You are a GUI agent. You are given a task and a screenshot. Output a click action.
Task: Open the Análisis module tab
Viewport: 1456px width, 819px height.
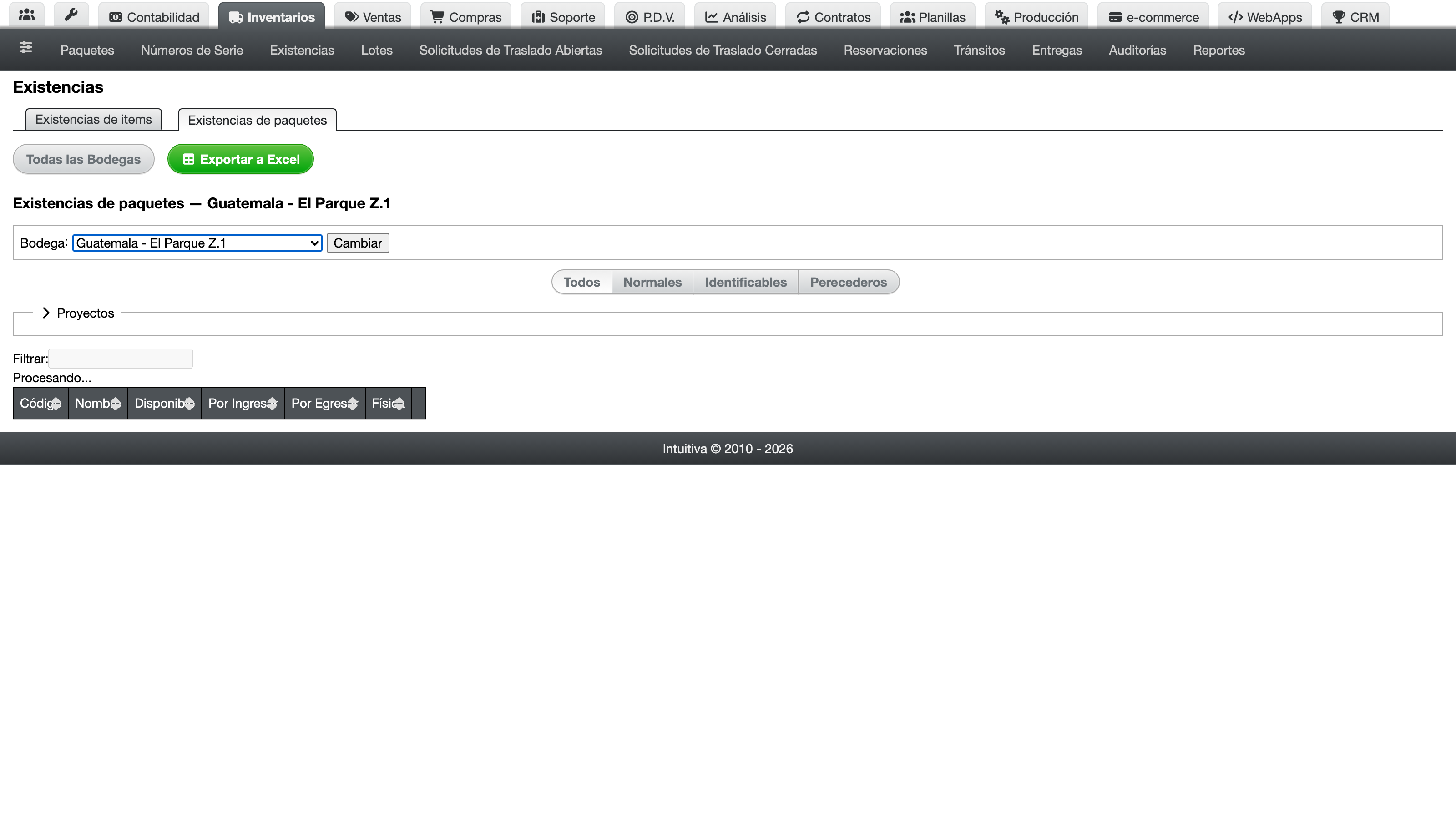pos(735,16)
